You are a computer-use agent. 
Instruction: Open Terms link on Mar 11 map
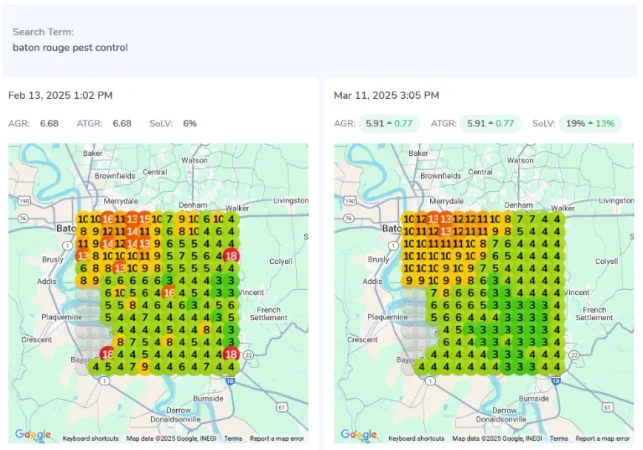coord(559,438)
